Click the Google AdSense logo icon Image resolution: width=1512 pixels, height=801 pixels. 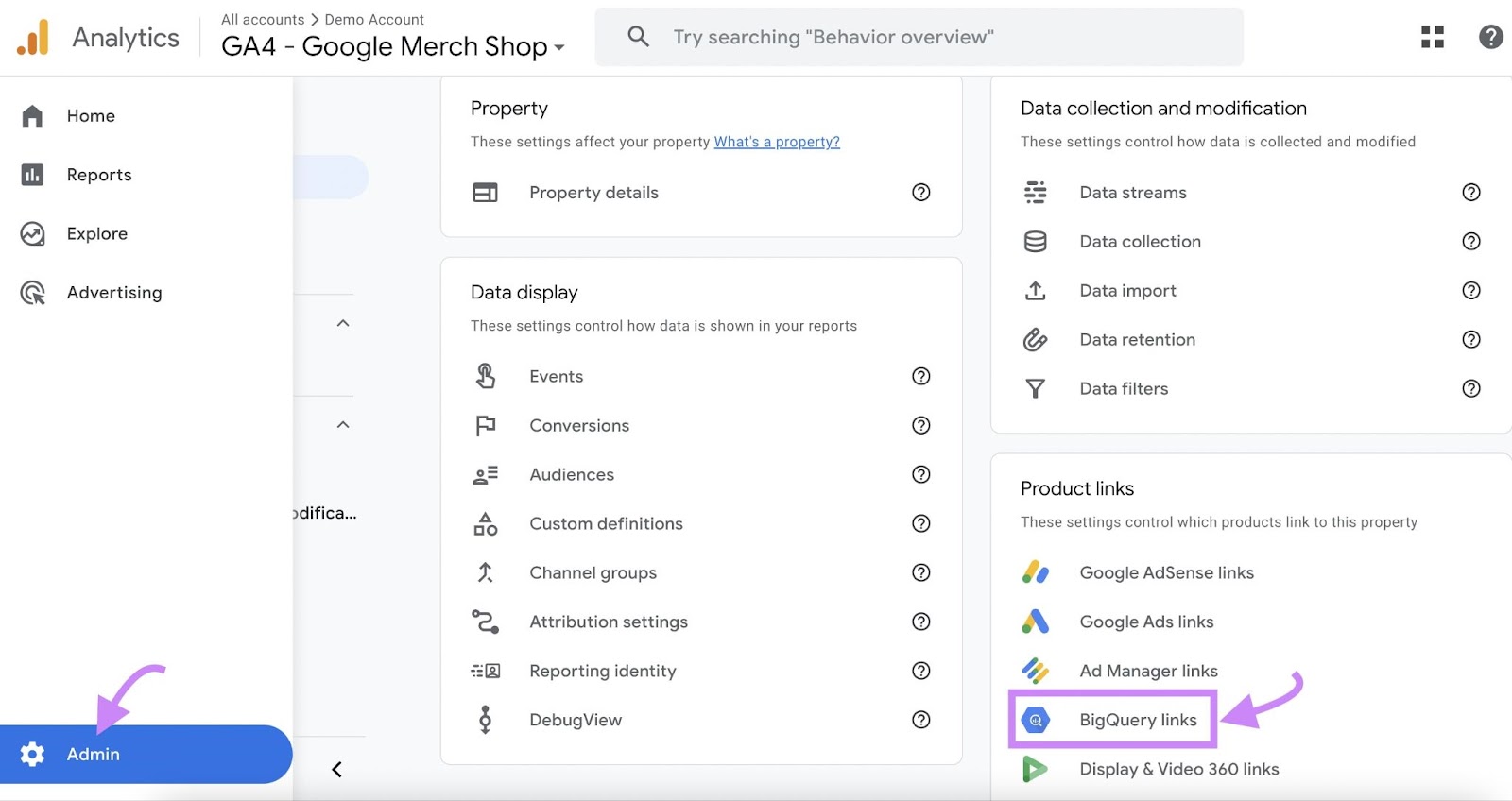pyautogui.click(x=1036, y=572)
